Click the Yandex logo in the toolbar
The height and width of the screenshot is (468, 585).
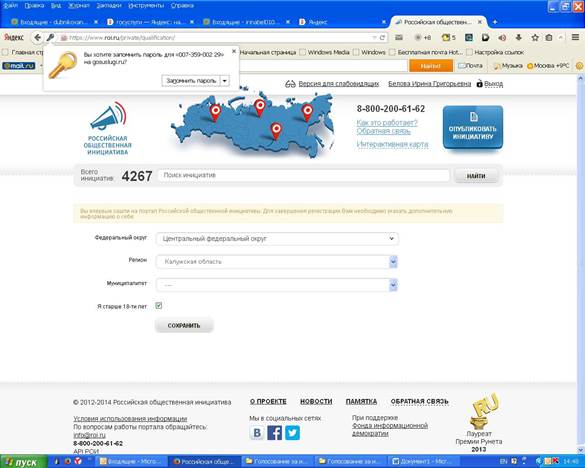[14, 37]
